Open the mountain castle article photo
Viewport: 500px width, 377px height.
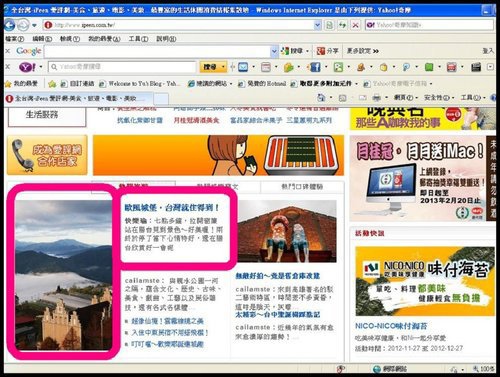(64, 275)
